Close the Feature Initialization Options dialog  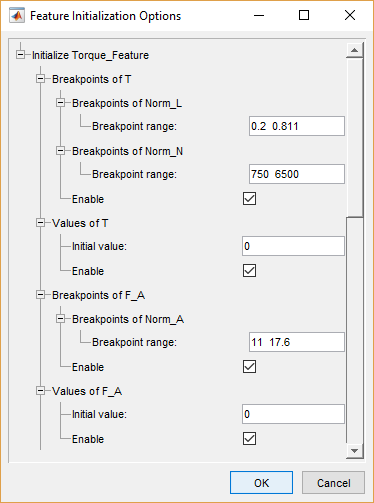(350, 15)
